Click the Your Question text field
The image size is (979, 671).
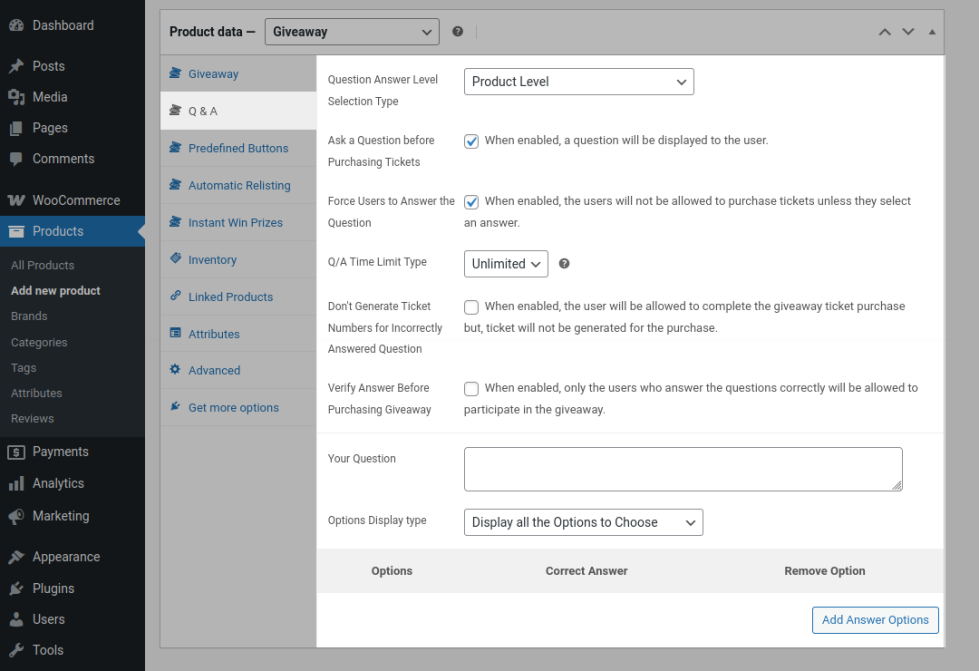coord(682,469)
